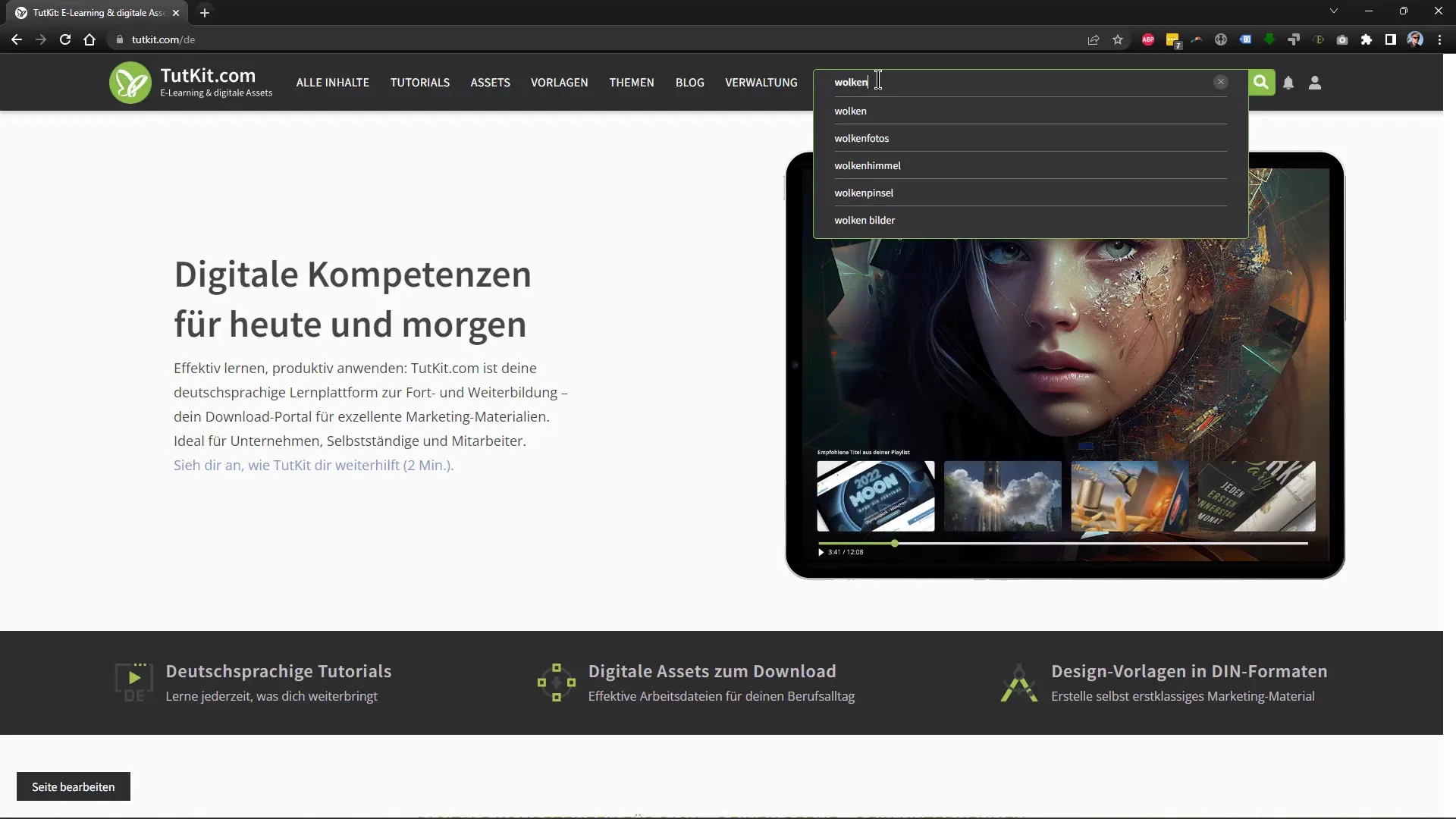Open the ASSETS menu
Viewport: 1456px width, 819px height.
[x=490, y=82]
